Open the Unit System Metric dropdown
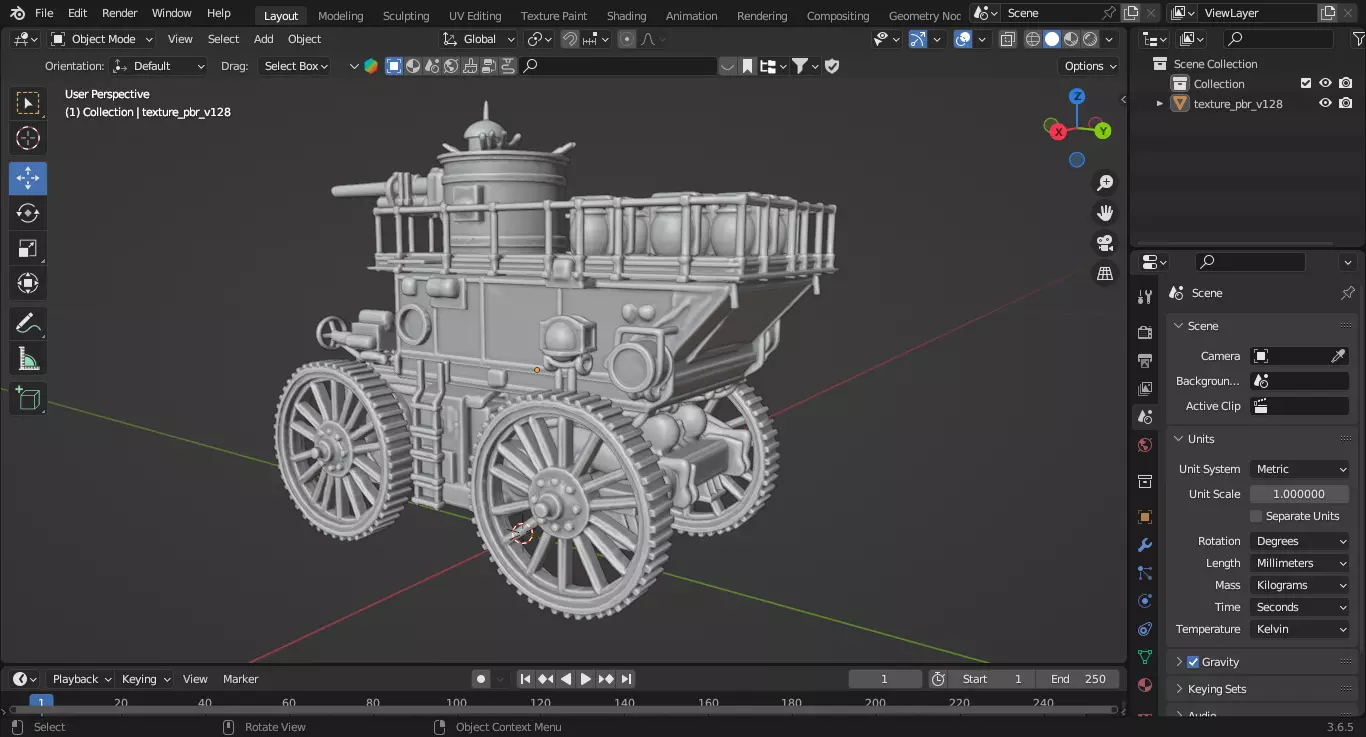 (x=1300, y=469)
